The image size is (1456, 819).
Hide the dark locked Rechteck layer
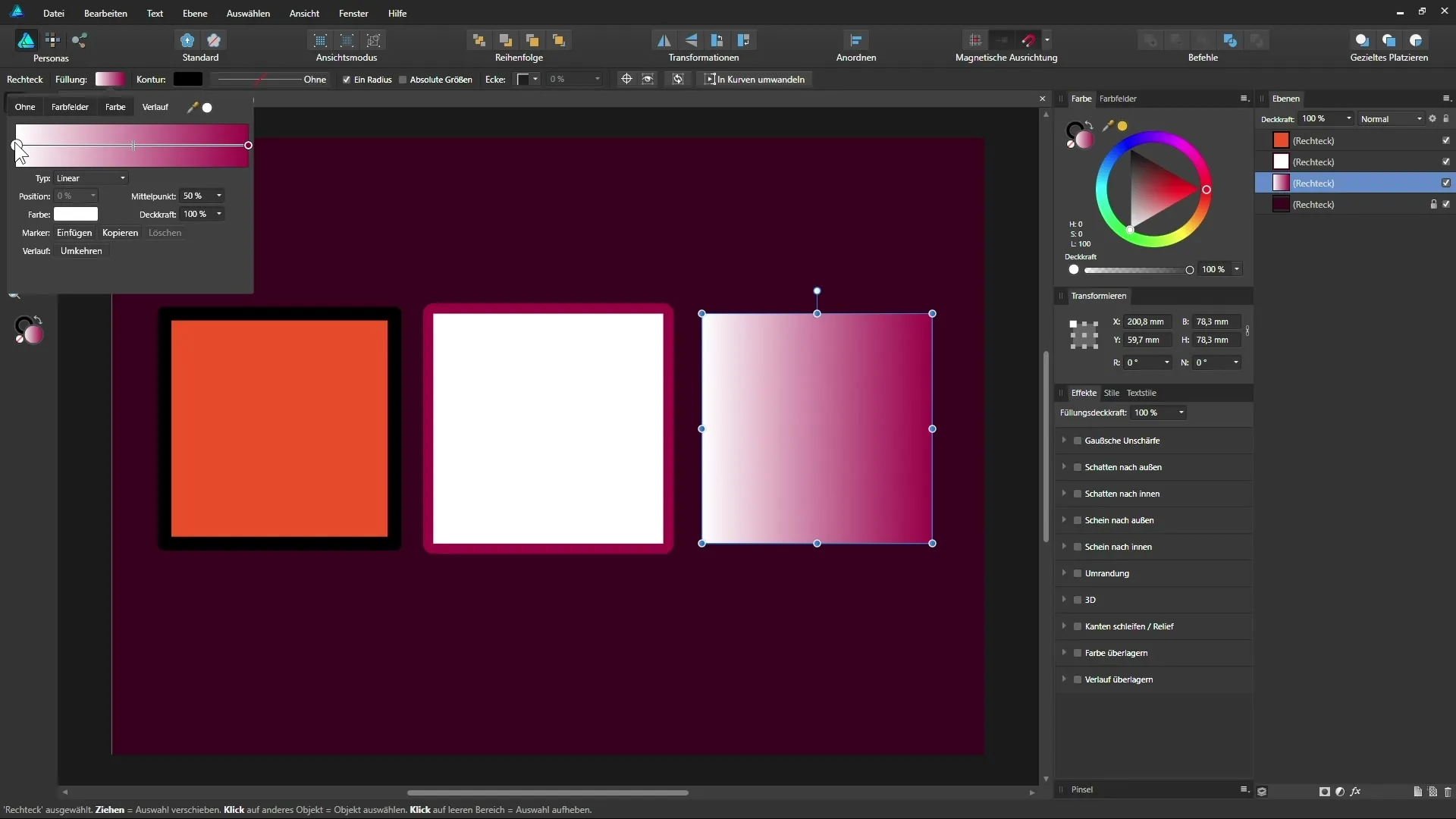[x=1446, y=205]
